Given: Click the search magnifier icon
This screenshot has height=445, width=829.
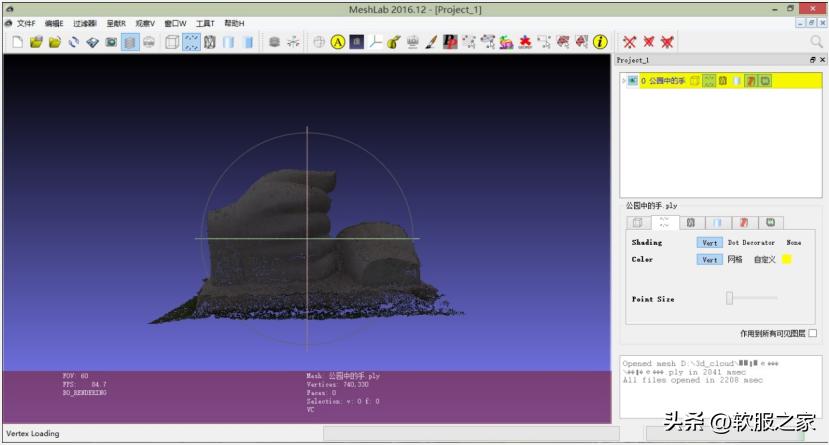Looking at the screenshot, I should 815,42.
